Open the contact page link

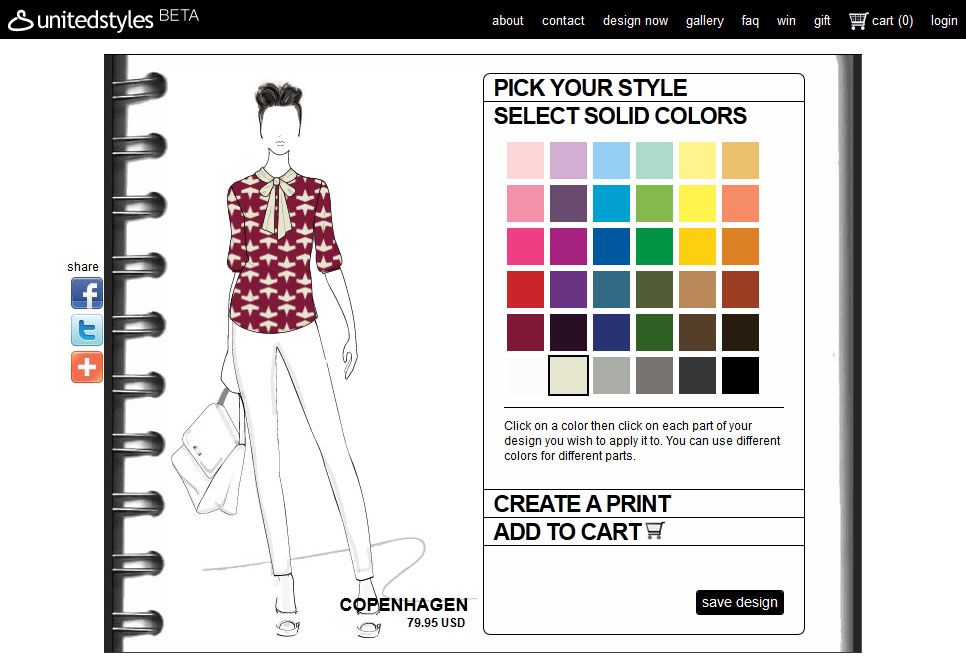click(563, 21)
